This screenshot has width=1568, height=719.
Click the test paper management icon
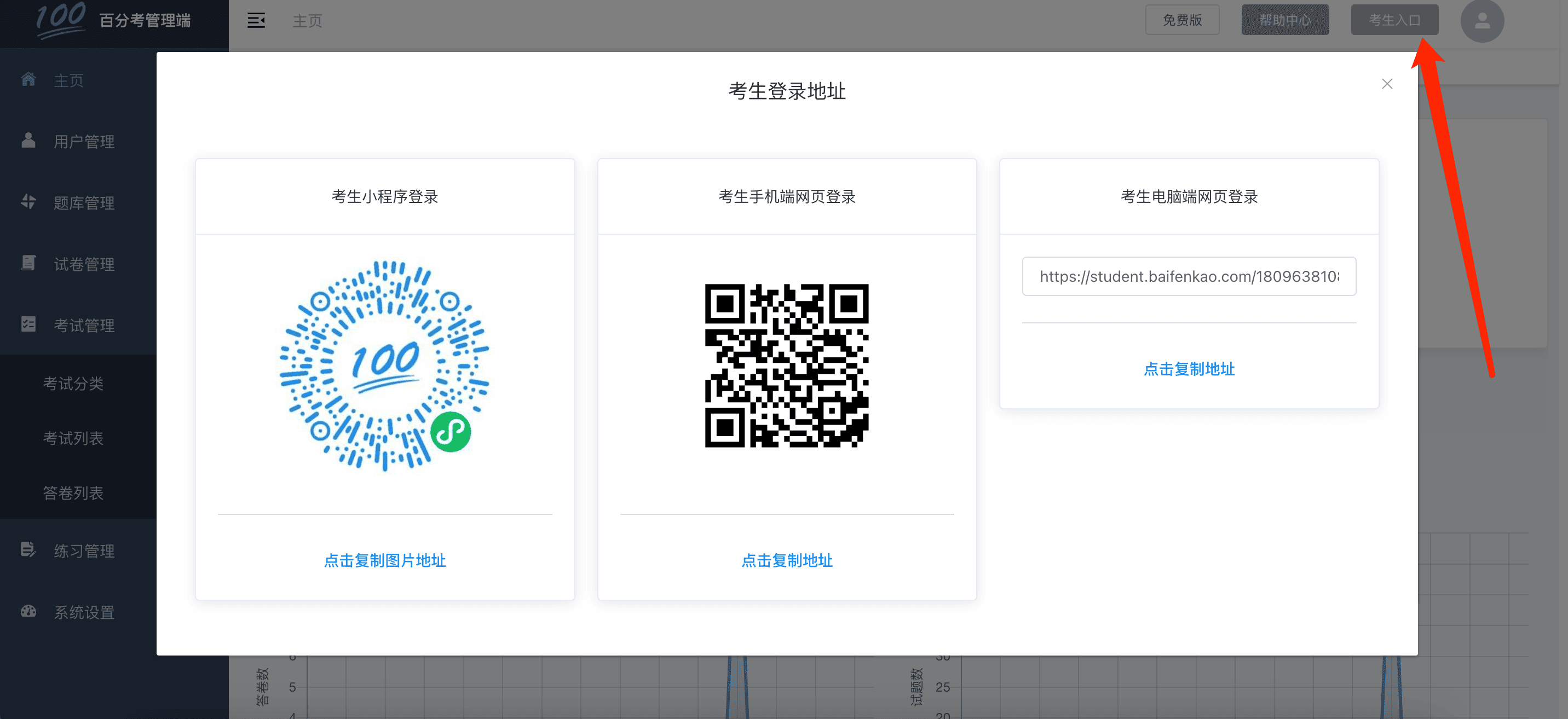coord(28,263)
